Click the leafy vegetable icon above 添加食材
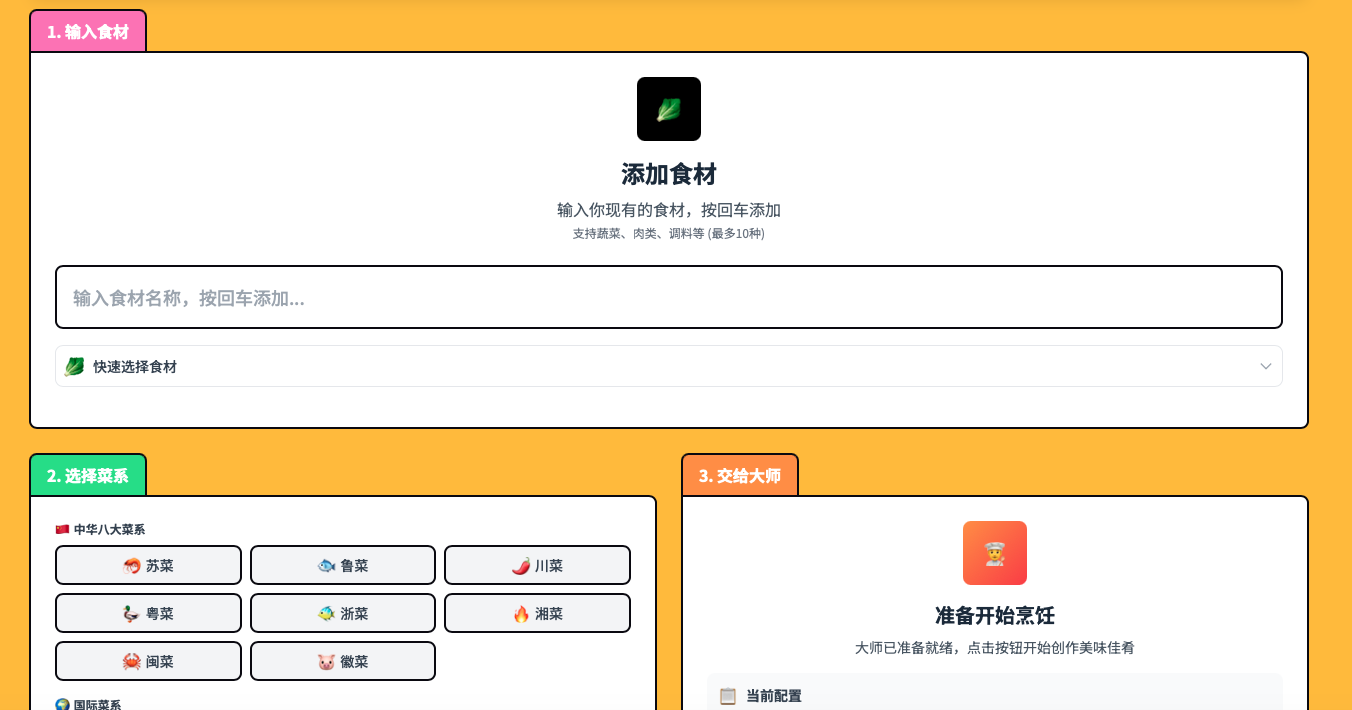Image resolution: width=1352 pixels, height=710 pixels. [x=668, y=109]
